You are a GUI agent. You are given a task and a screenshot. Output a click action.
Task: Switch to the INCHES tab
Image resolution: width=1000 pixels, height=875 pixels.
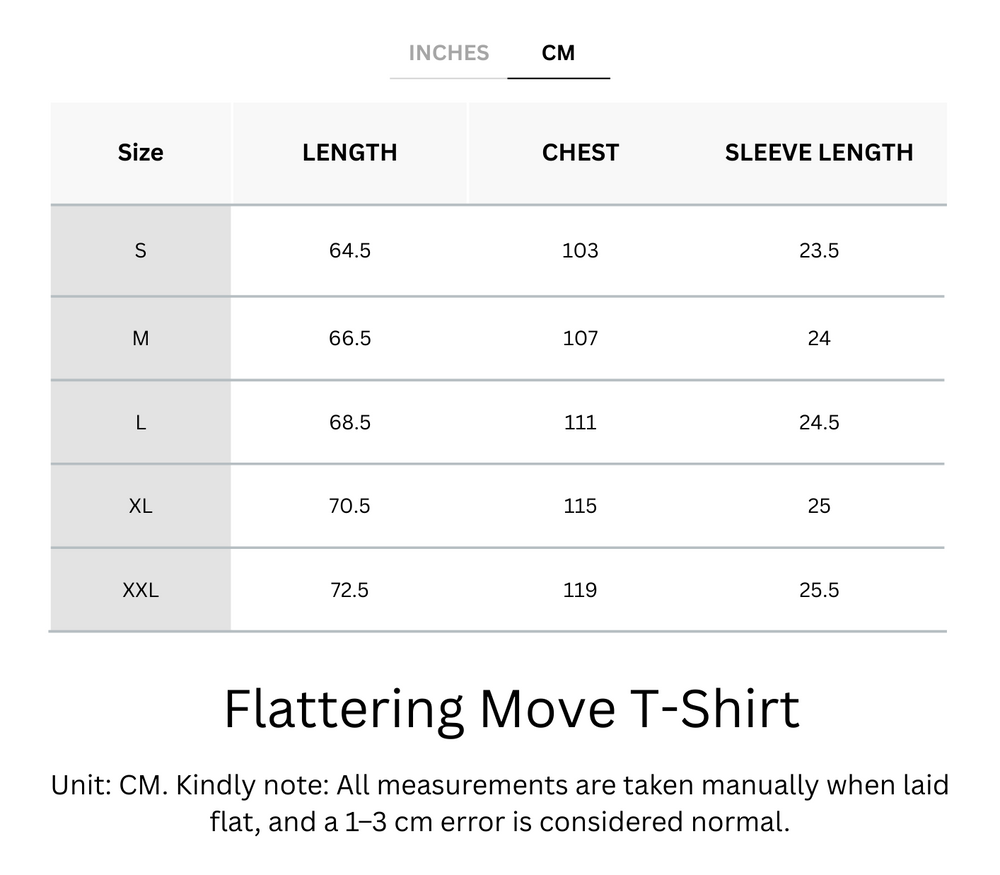[x=448, y=53]
